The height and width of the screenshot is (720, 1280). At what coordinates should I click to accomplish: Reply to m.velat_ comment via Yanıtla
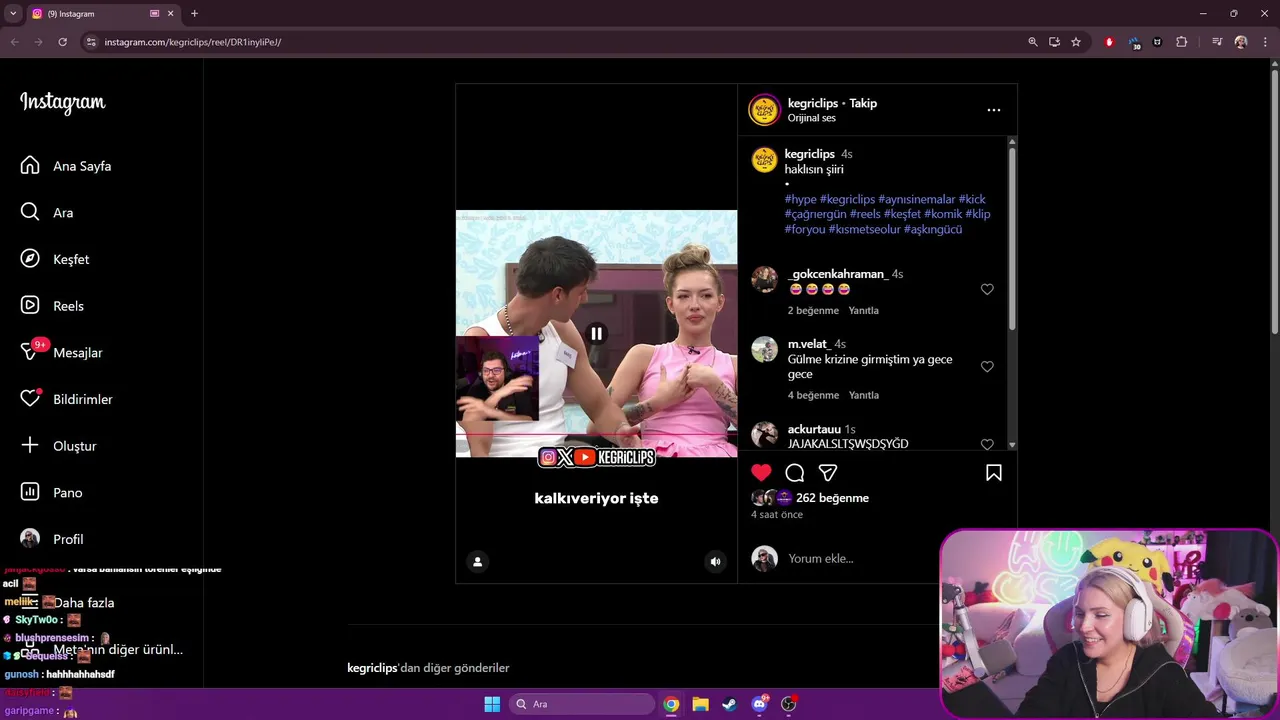(x=864, y=395)
